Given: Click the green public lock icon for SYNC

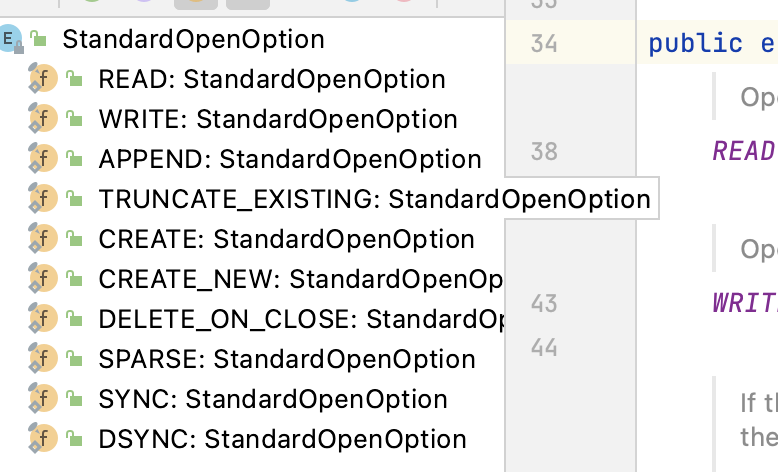Looking at the screenshot, I should pyautogui.click(x=74, y=399).
